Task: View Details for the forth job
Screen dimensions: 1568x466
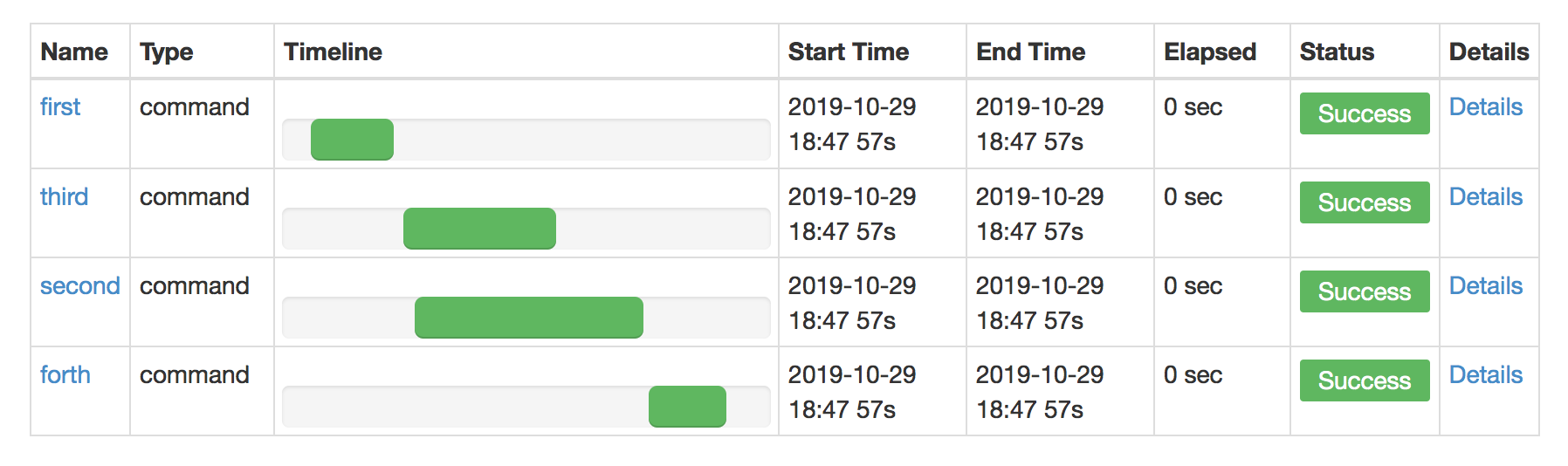Action: click(1485, 375)
